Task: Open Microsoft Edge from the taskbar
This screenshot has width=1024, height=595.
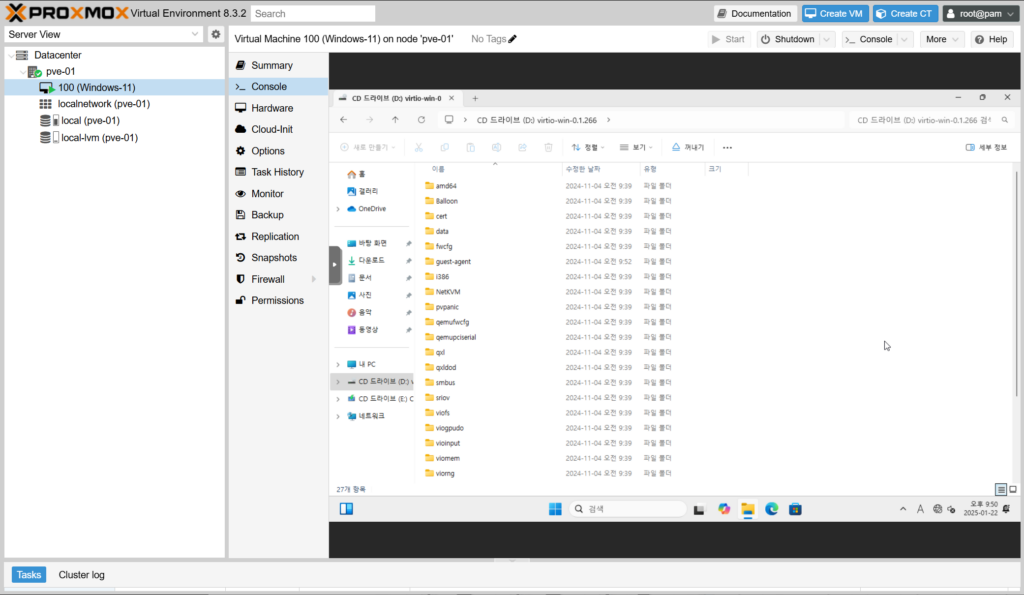Action: point(771,509)
